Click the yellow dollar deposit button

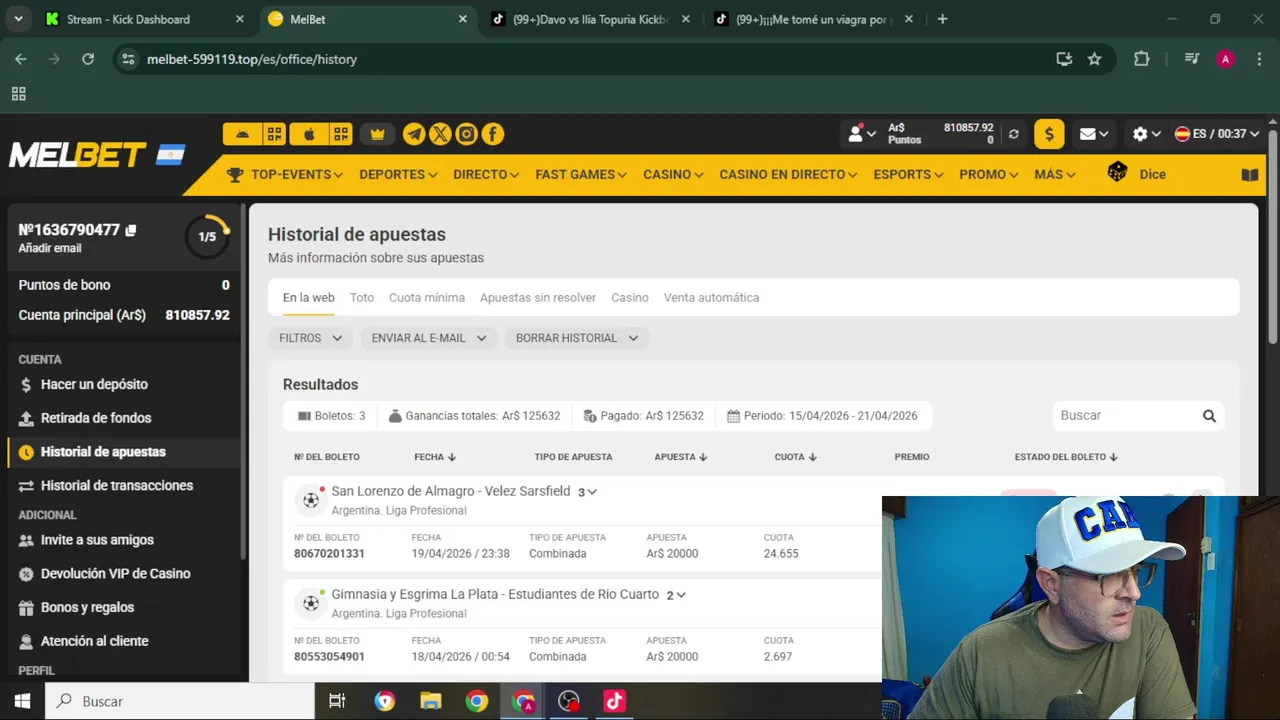pos(1049,134)
